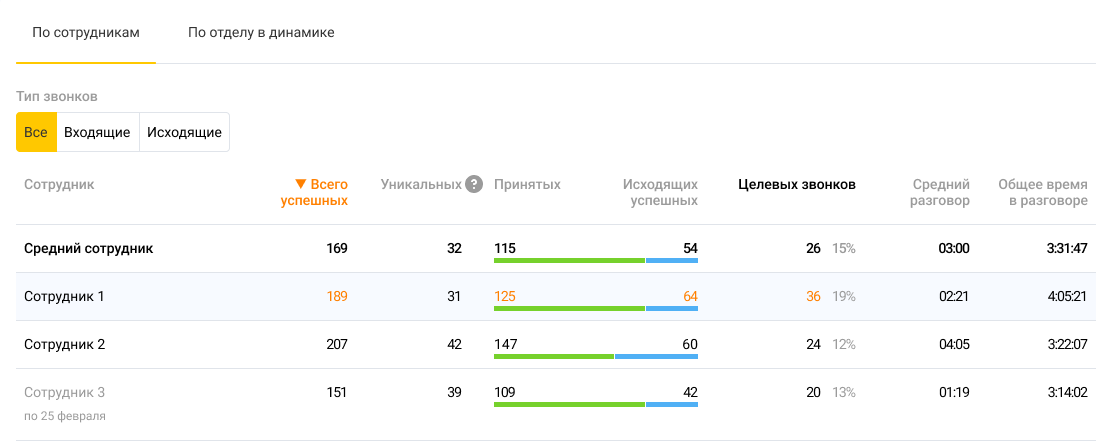Click the Сотрудник 1 row name
The width and height of the screenshot is (1112, 446).
64,296
